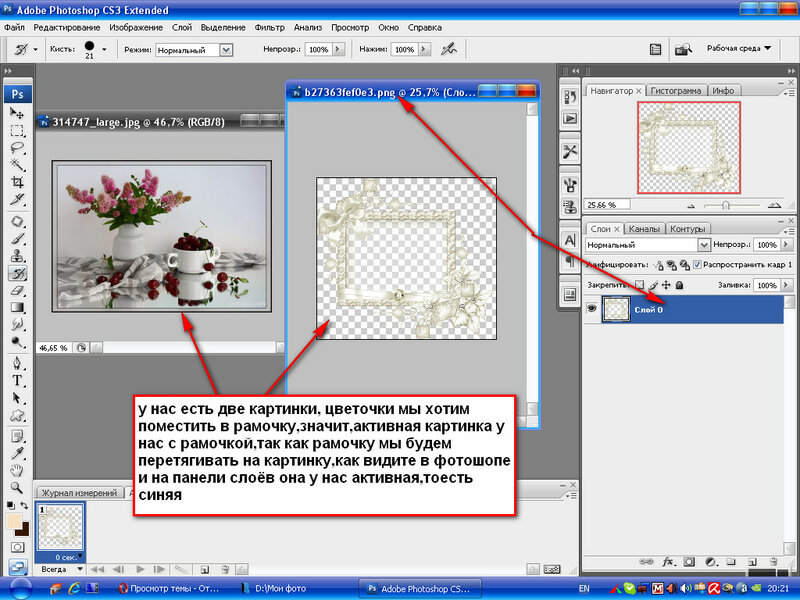
Task: Open the Заливка fill slider arrow
Action: coord(786,285)
